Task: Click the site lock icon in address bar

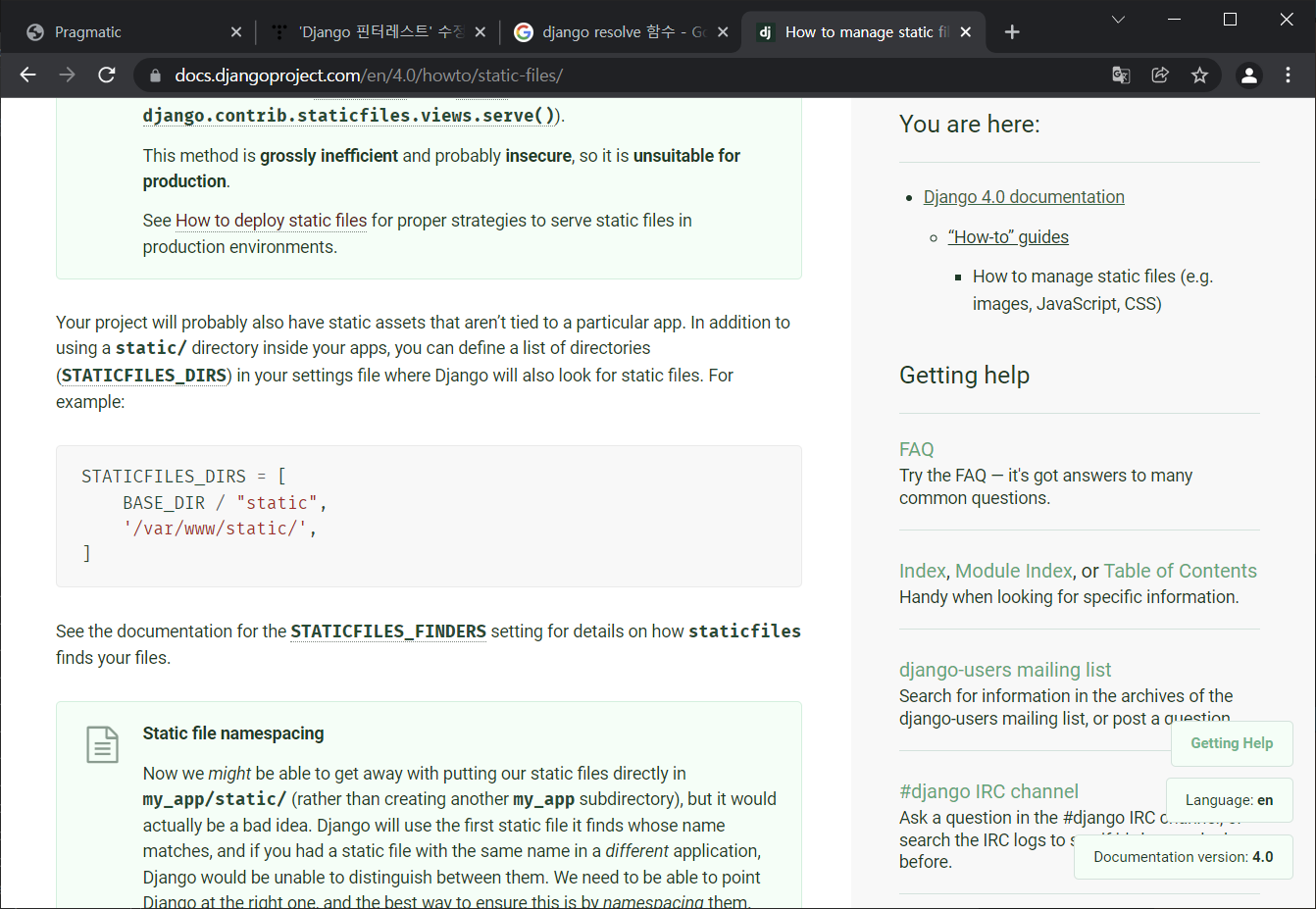Action: [x=154, y=76]
